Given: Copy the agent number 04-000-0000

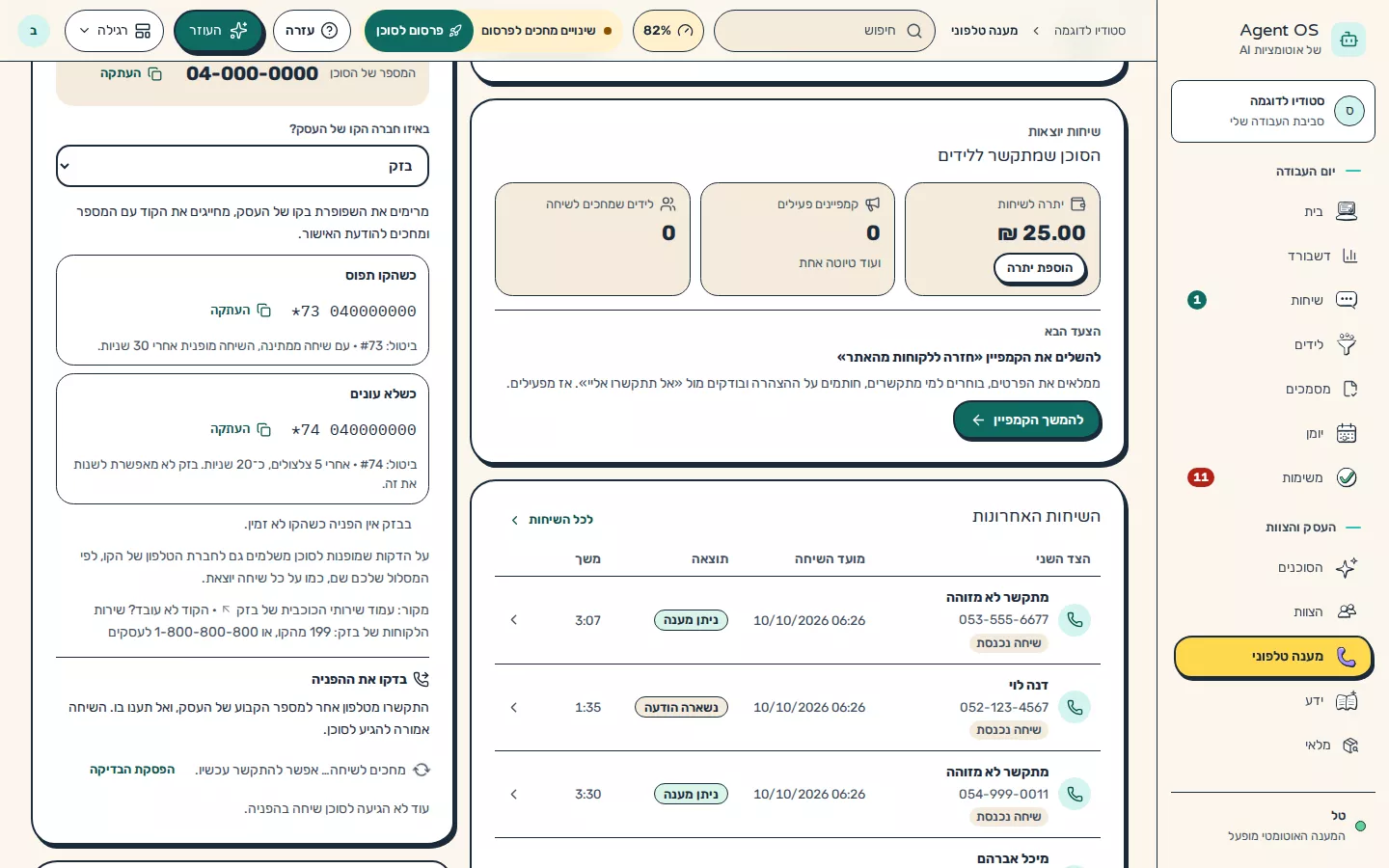Looking at the screenshot, I should tap(131, 73).
